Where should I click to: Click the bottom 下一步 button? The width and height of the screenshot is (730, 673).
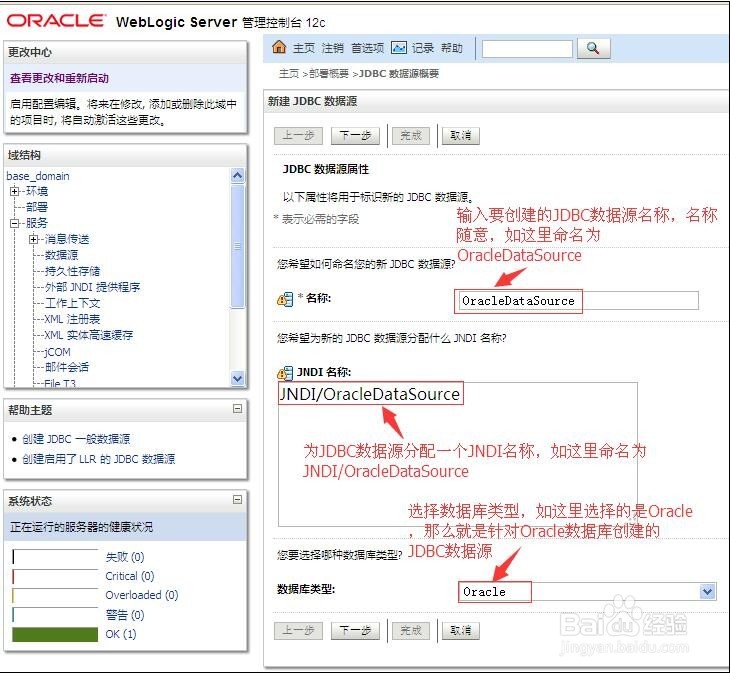[x=355, y=631]
